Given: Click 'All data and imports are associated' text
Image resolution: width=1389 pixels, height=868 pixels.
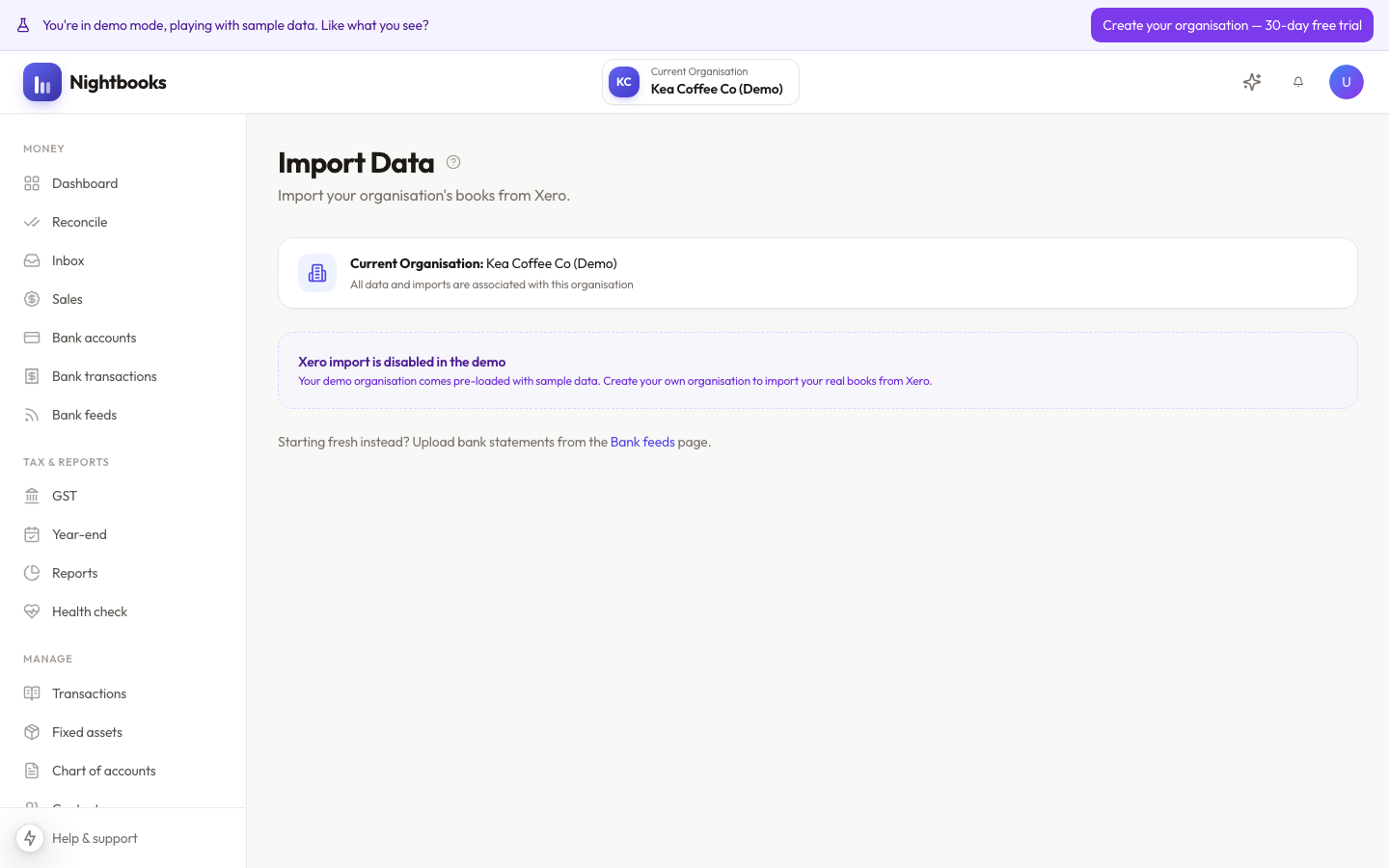Looking at the screenshot, I should click(492, 285).
